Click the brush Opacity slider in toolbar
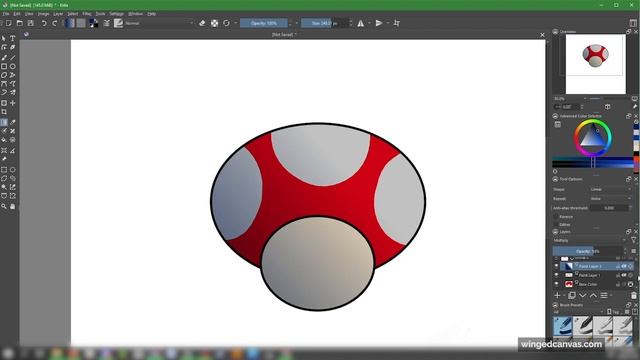 tap(264, 23)
